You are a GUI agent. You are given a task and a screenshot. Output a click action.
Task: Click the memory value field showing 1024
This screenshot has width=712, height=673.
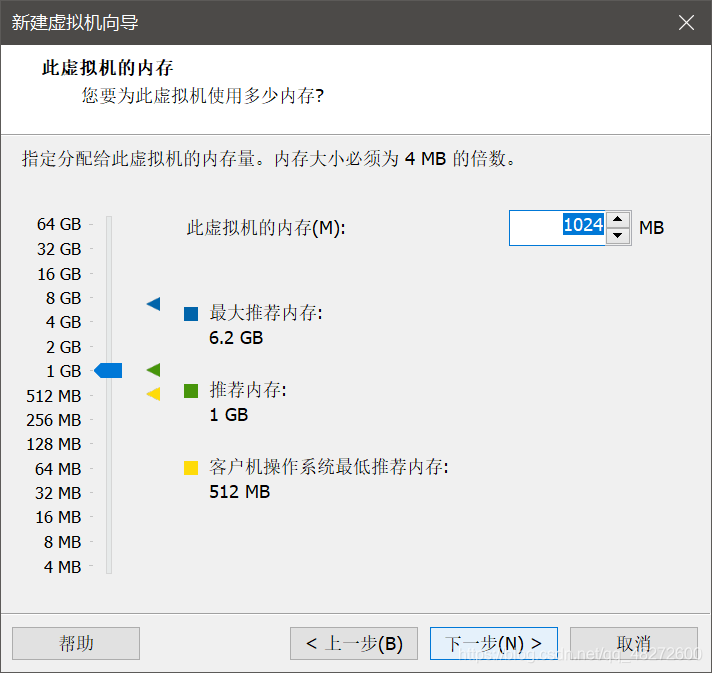[557, 228]
